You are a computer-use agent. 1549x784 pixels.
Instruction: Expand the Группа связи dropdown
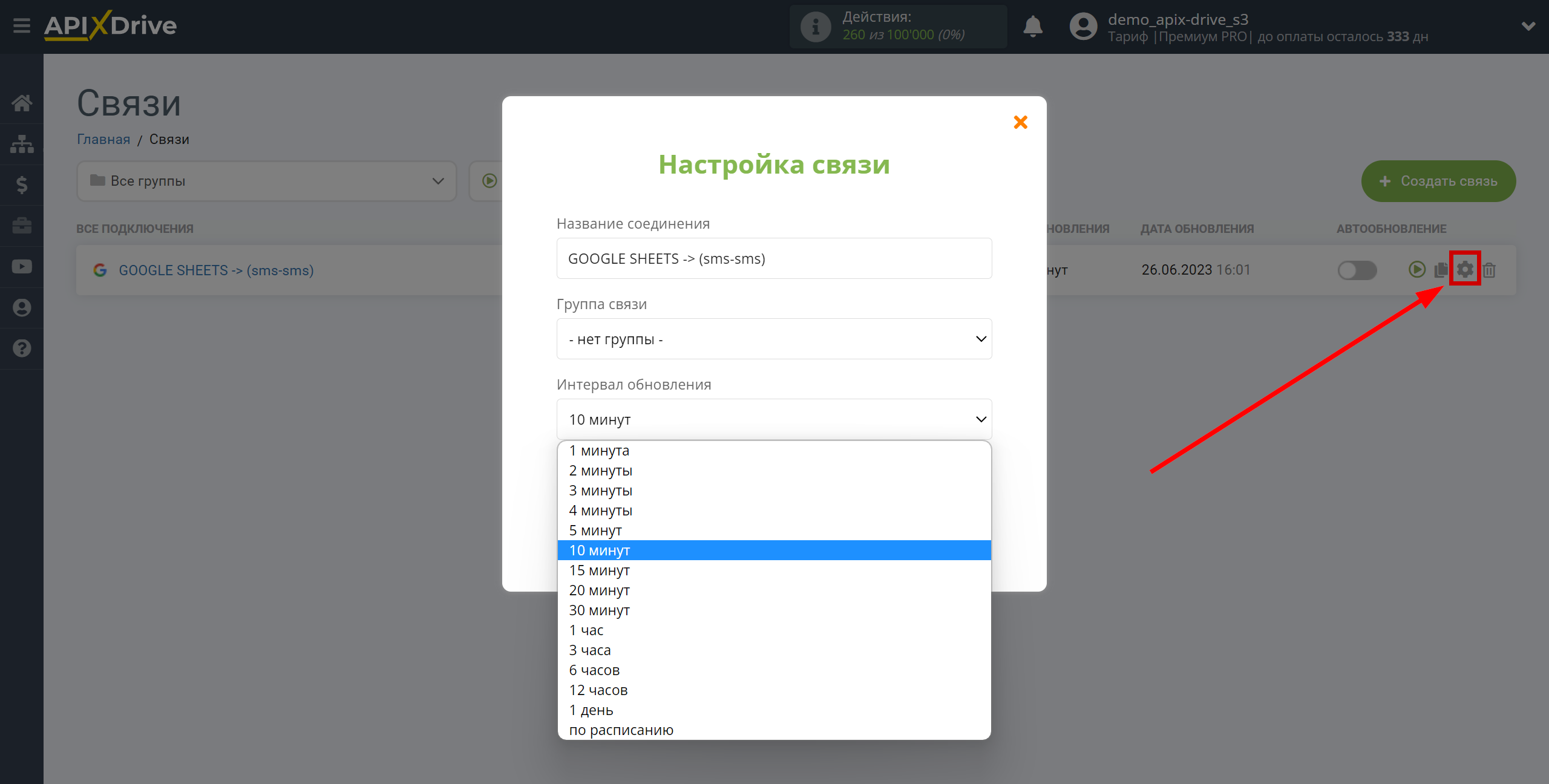[774, 339]
